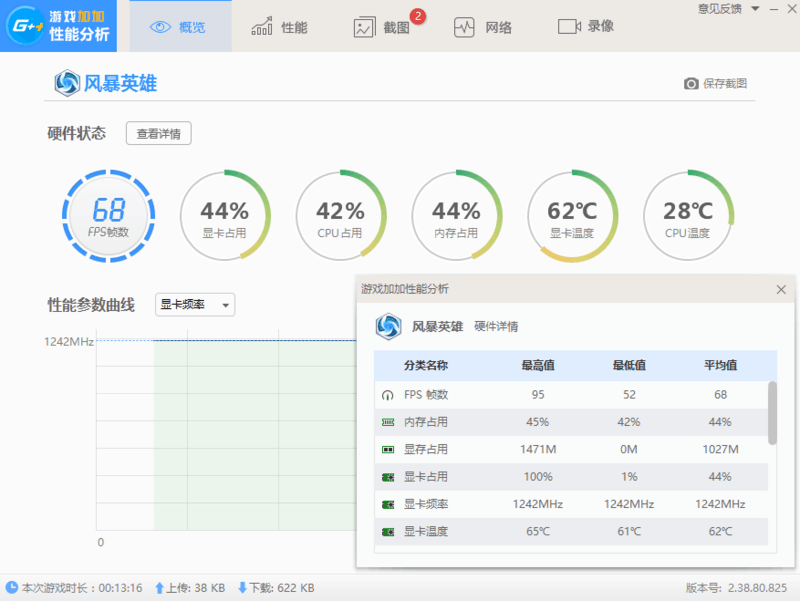Go to the 网络 tab
This screenshot has width=800, height=601.
click(483, 27)
